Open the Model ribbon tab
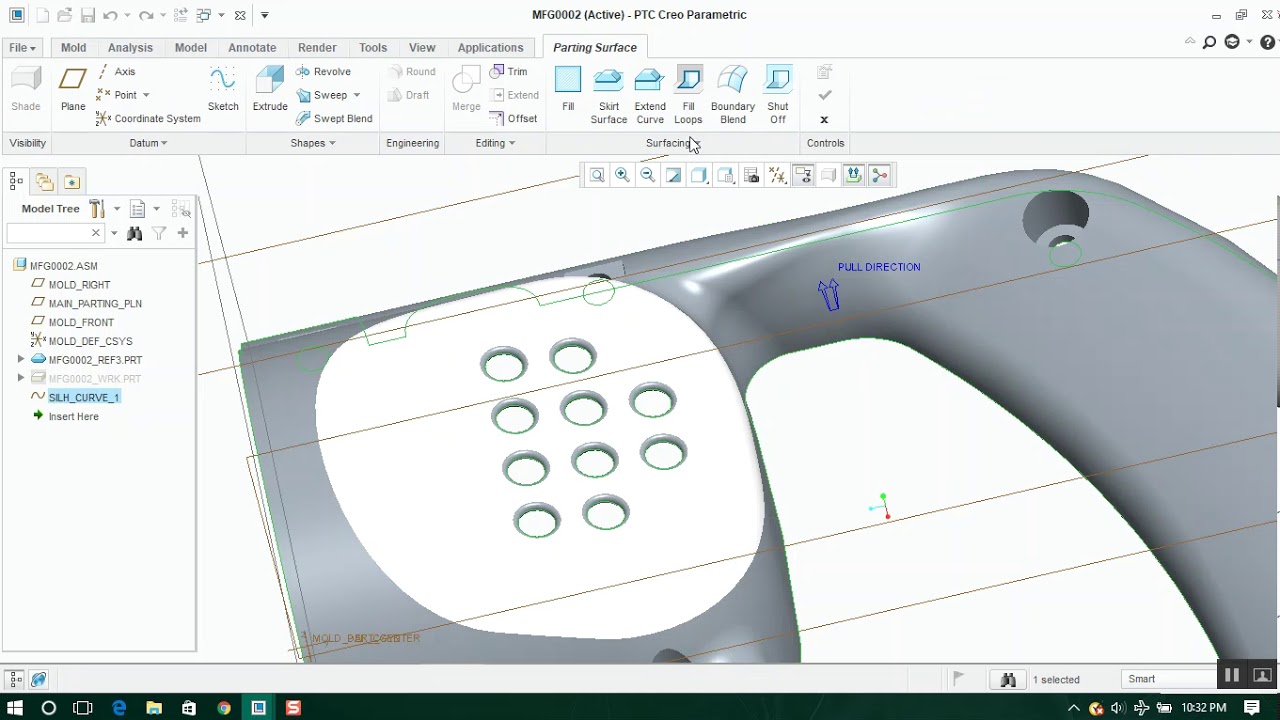Image resolution: width=1280 pixels, height=720 pixels. tap(190, 47)
